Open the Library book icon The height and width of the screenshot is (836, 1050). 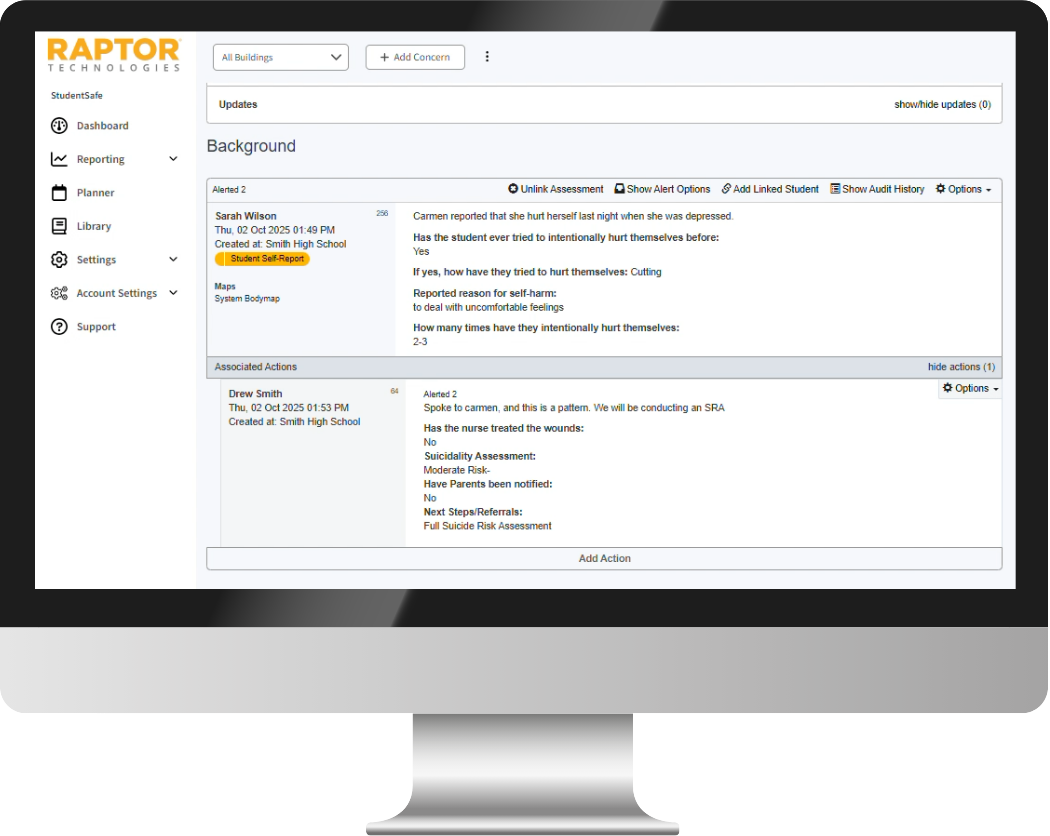click(x=59, y=226)
